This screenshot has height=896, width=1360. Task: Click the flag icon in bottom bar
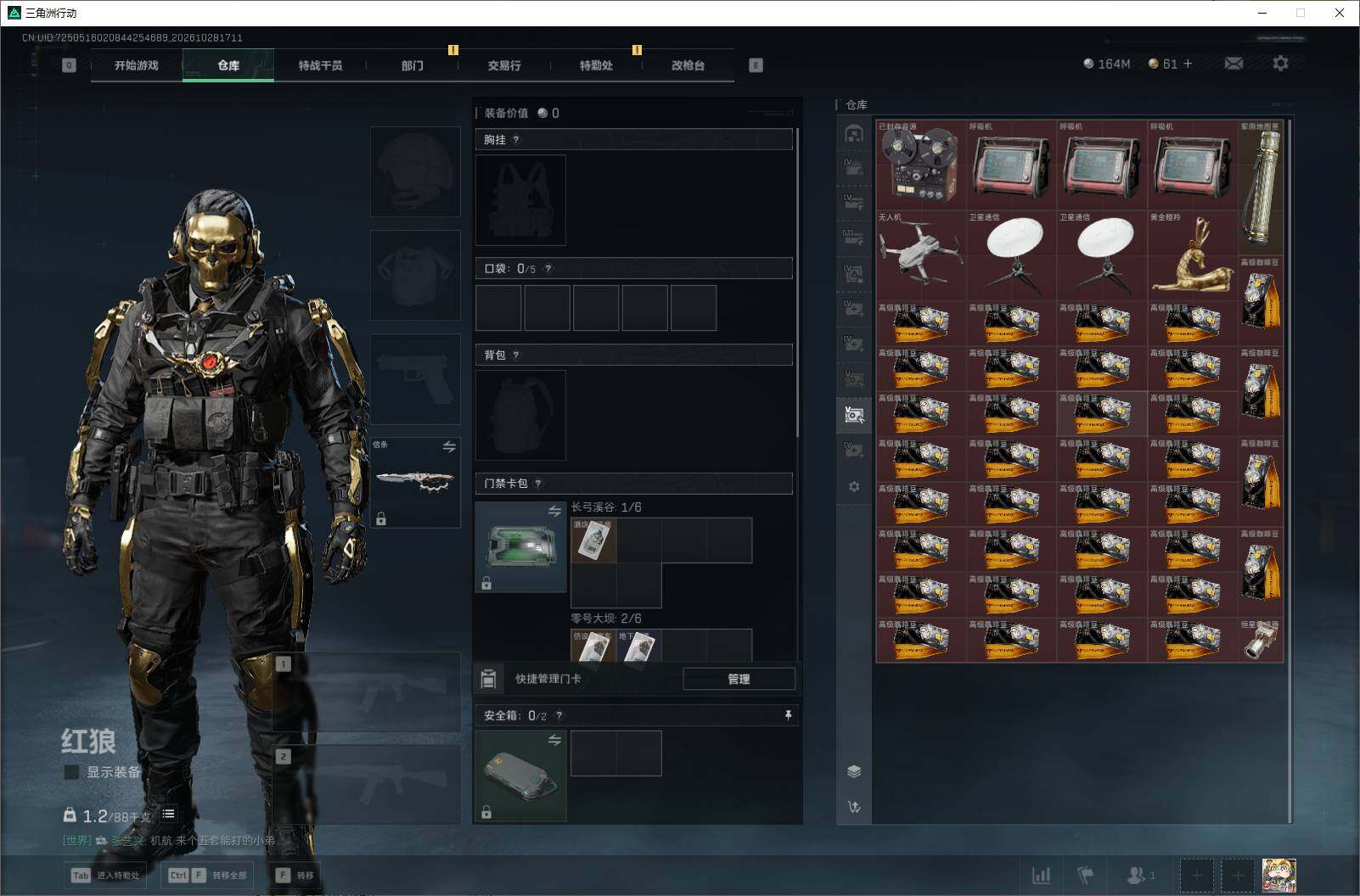pyautogui.click(x=1085, y=875)
